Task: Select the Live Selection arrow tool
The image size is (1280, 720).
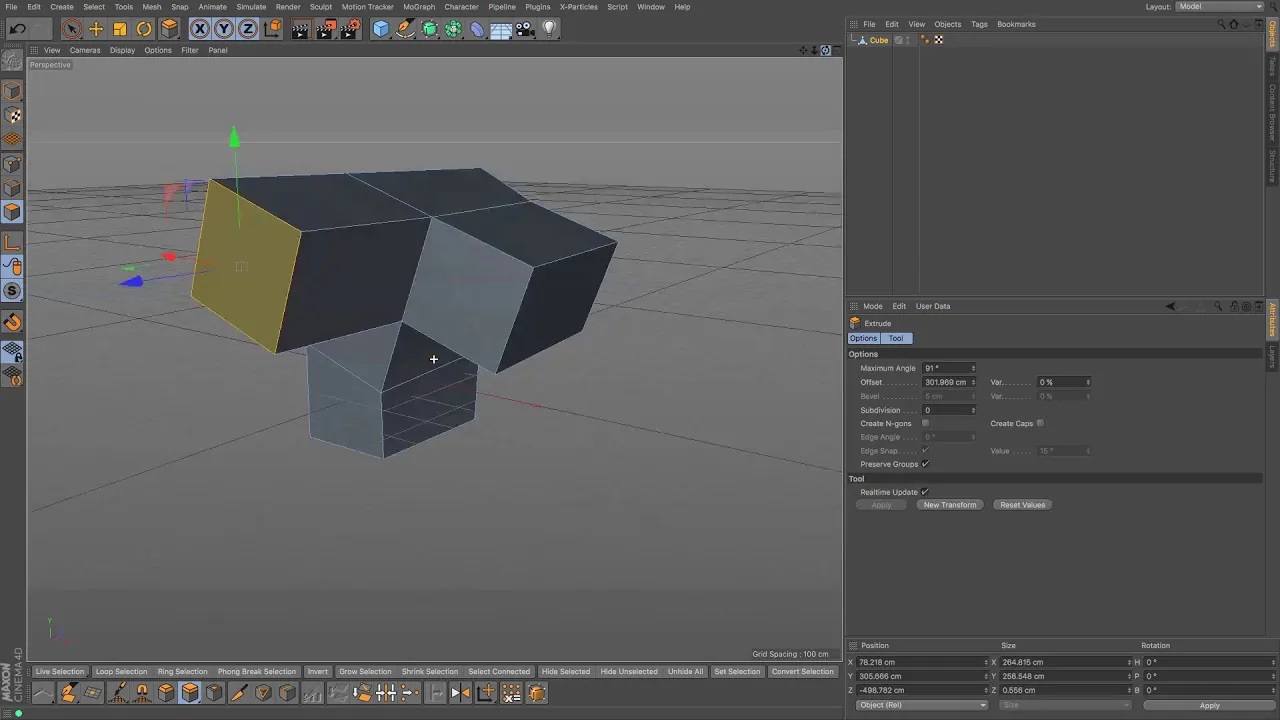Action: pos(71,28)
